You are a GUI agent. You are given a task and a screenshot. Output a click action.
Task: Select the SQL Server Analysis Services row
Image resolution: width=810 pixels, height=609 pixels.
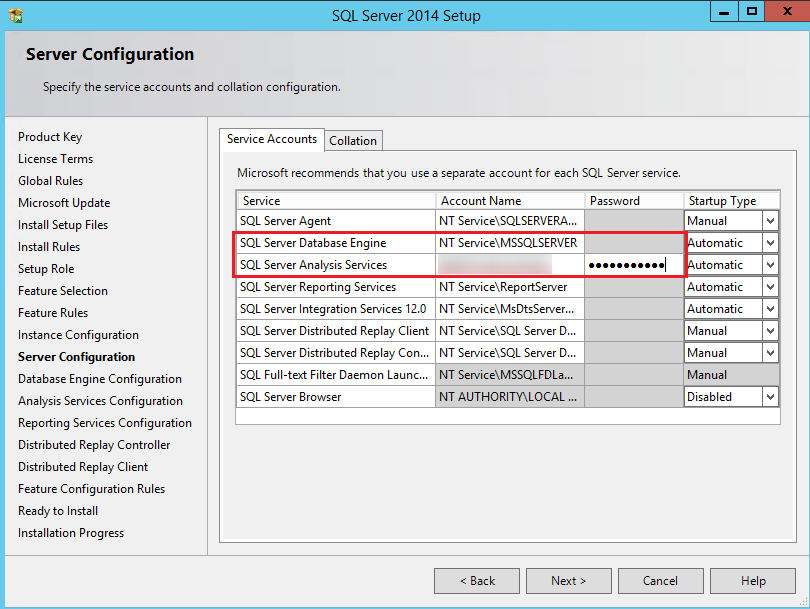pos(336,265)
